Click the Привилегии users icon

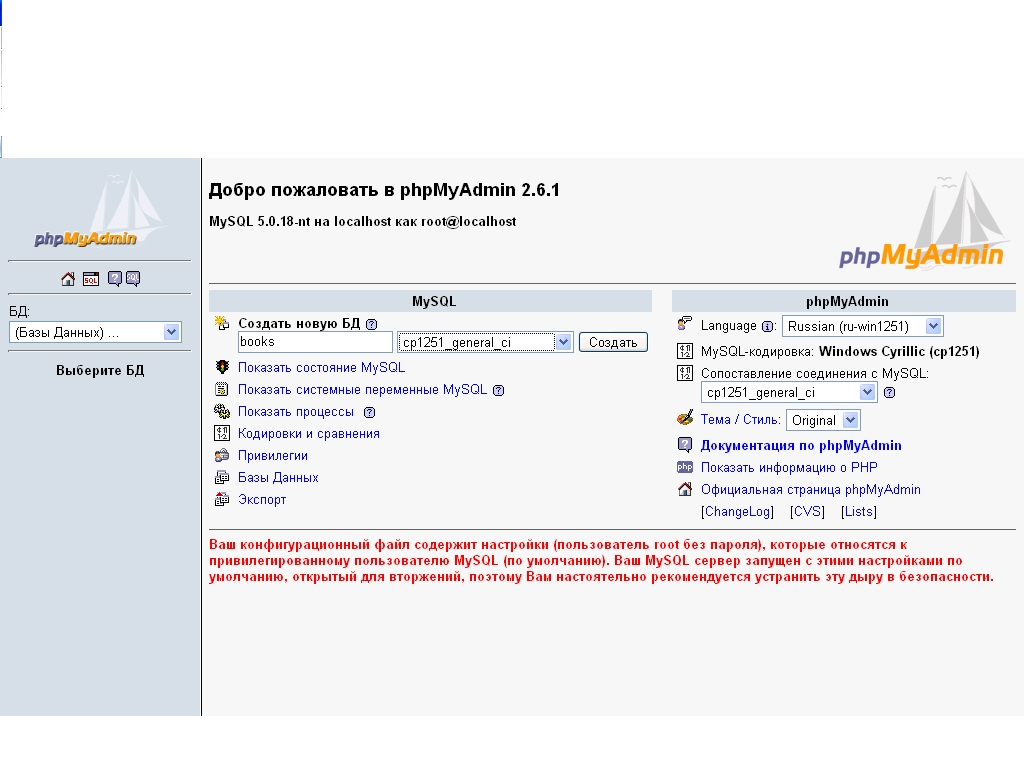click(x=222, y=455)
